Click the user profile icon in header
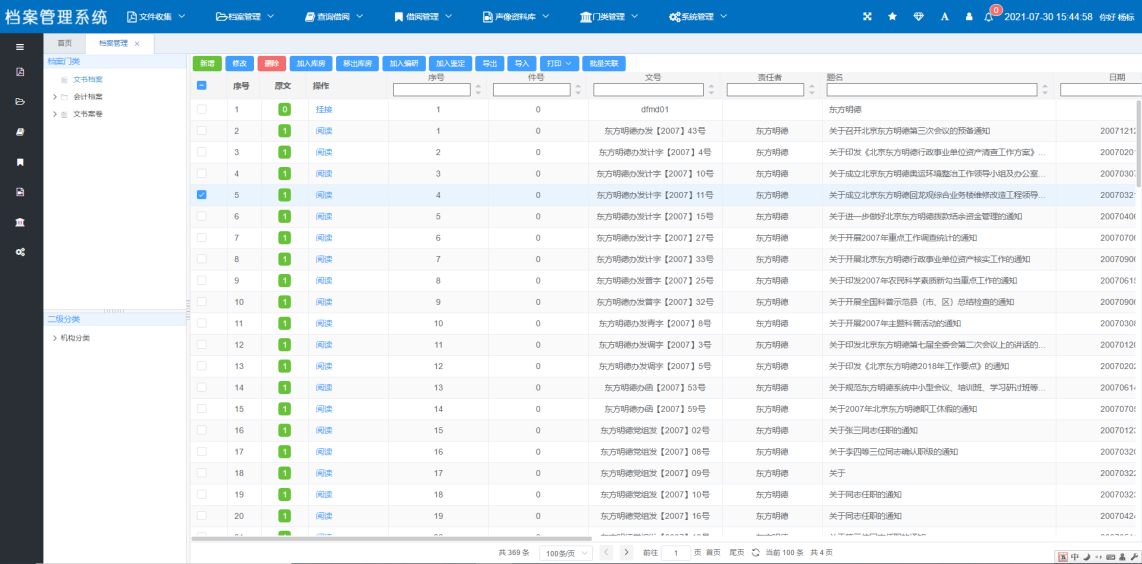 [x=968, y=17]
